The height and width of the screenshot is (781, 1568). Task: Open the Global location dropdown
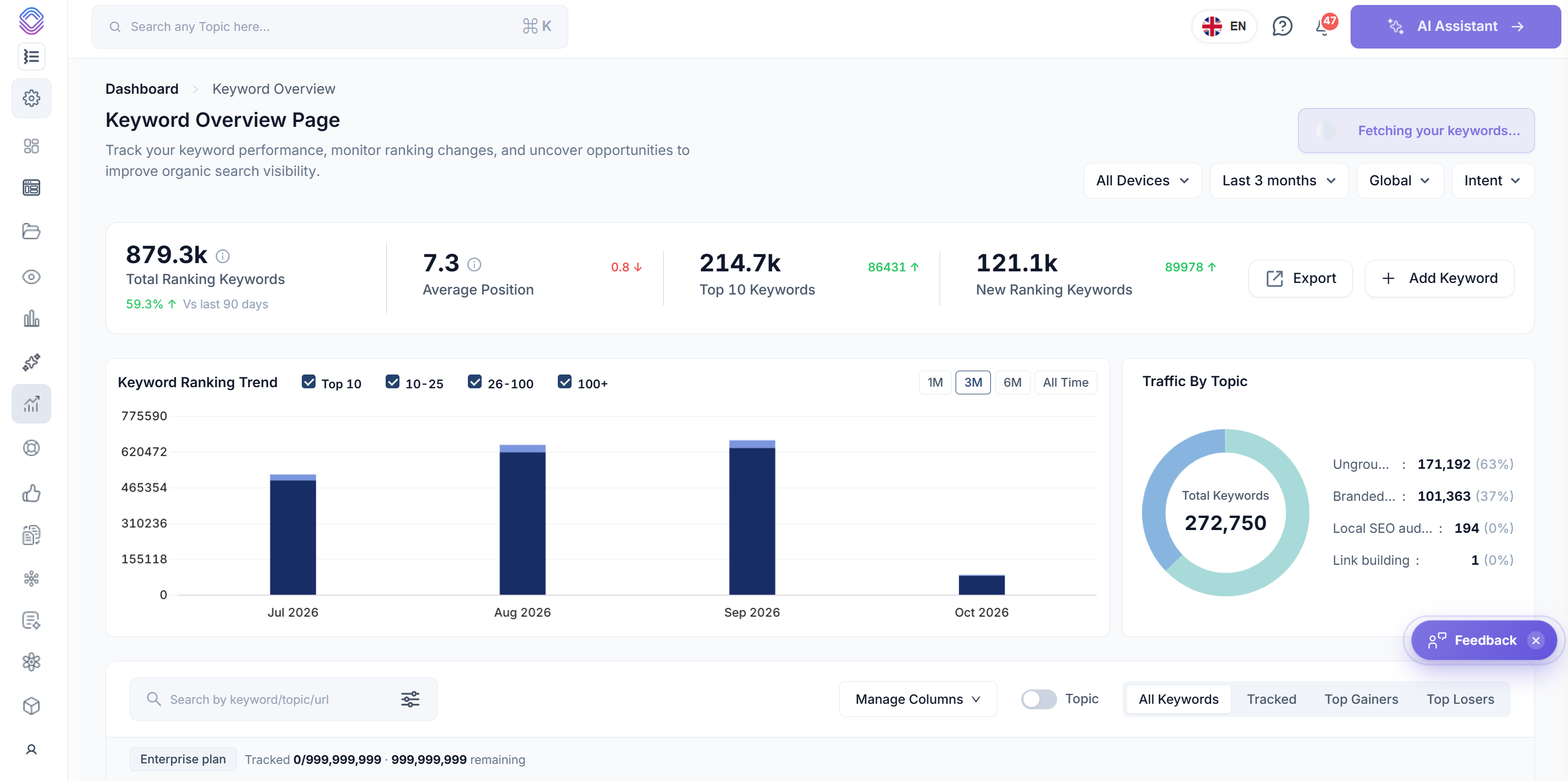1400,181
